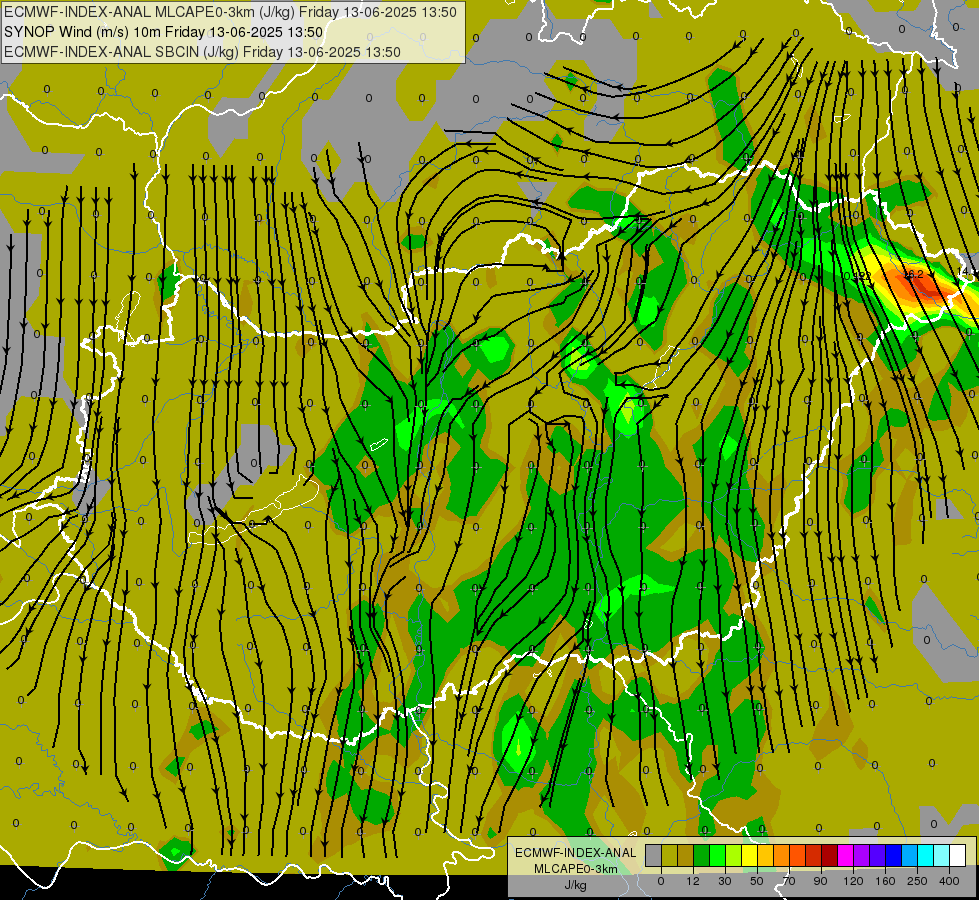Select the white legend swatch
Viewport: 979px width, 900px height.
coord(957,855)
